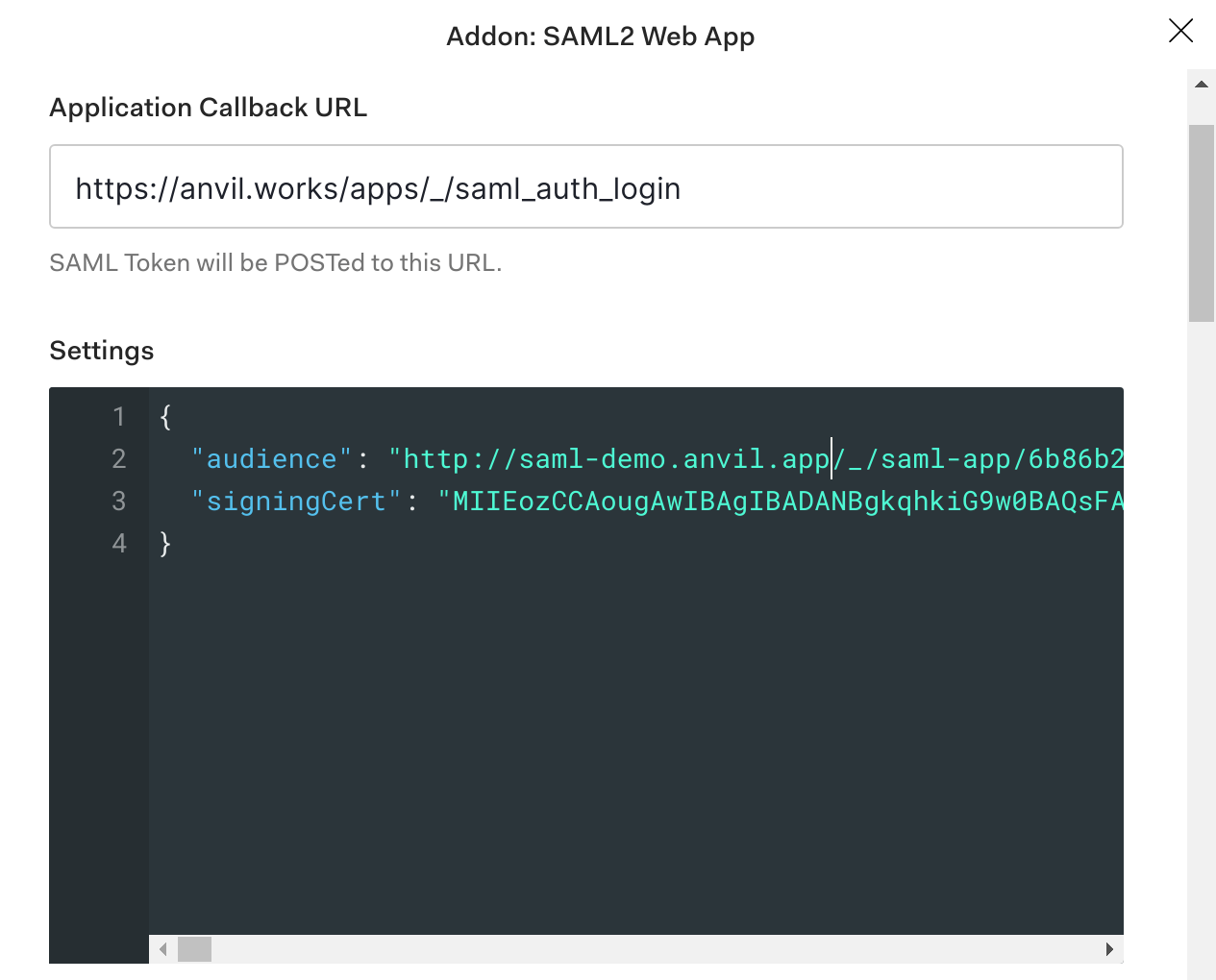Select line number 1 in the code gutter
The height and width of the screenshot is (980, 1216).
[118, 416]
